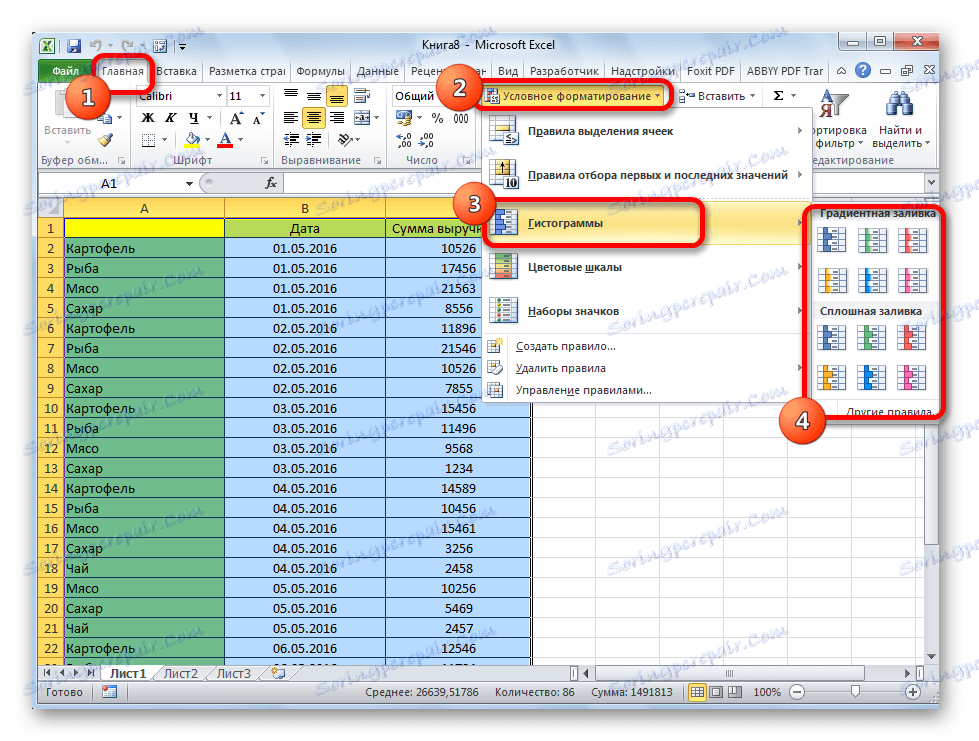Apply red font color with the A icon
The width and height of the screenshot is (979, 741).
coord(226,140)
